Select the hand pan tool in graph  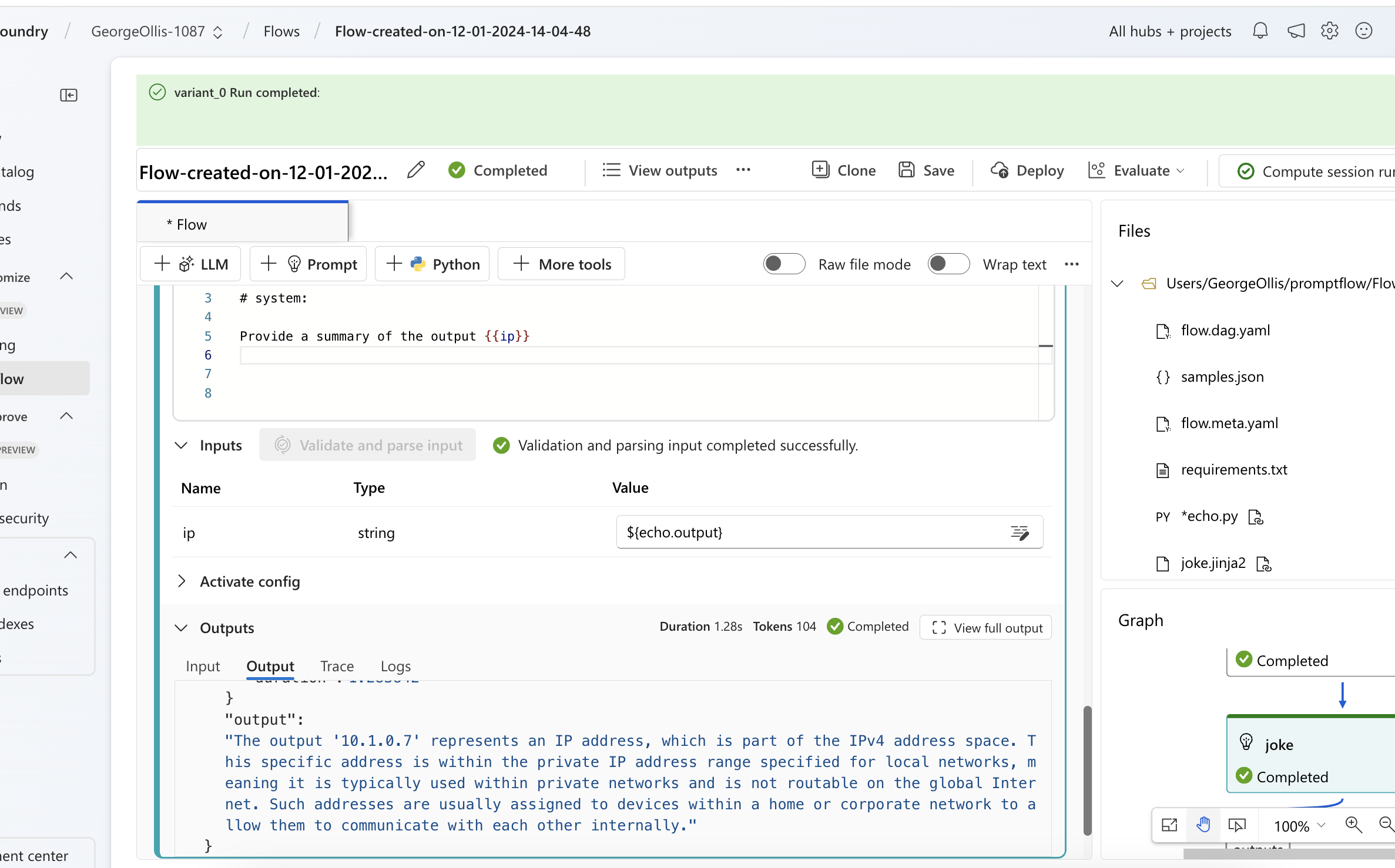[x=1203, y=825]
